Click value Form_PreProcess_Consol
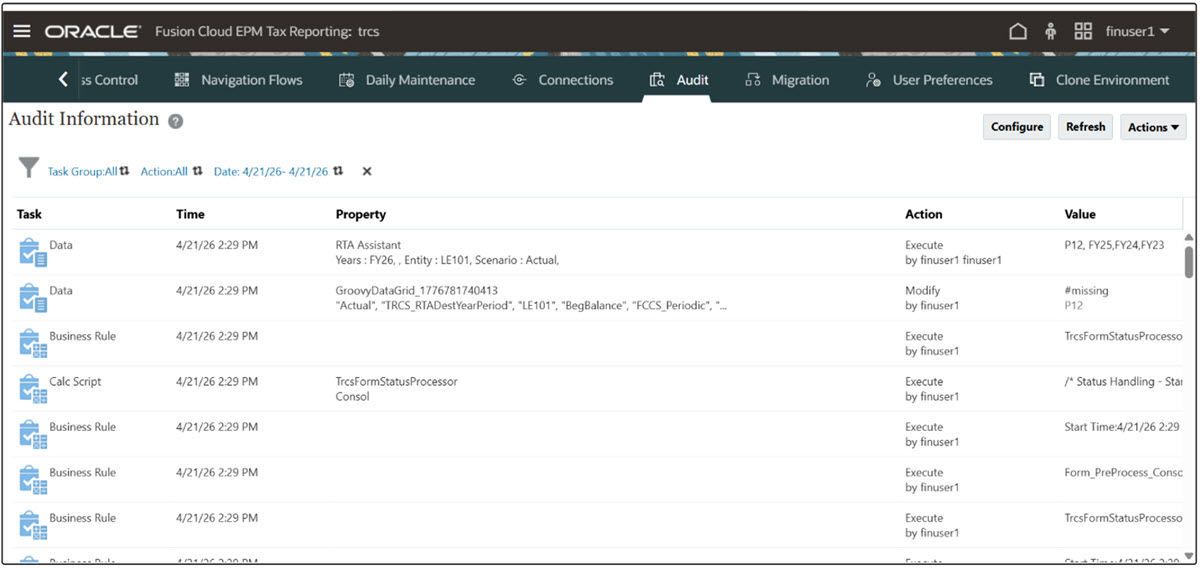The height and width of the screenshot is (568, 1200). pos(1123,473)
